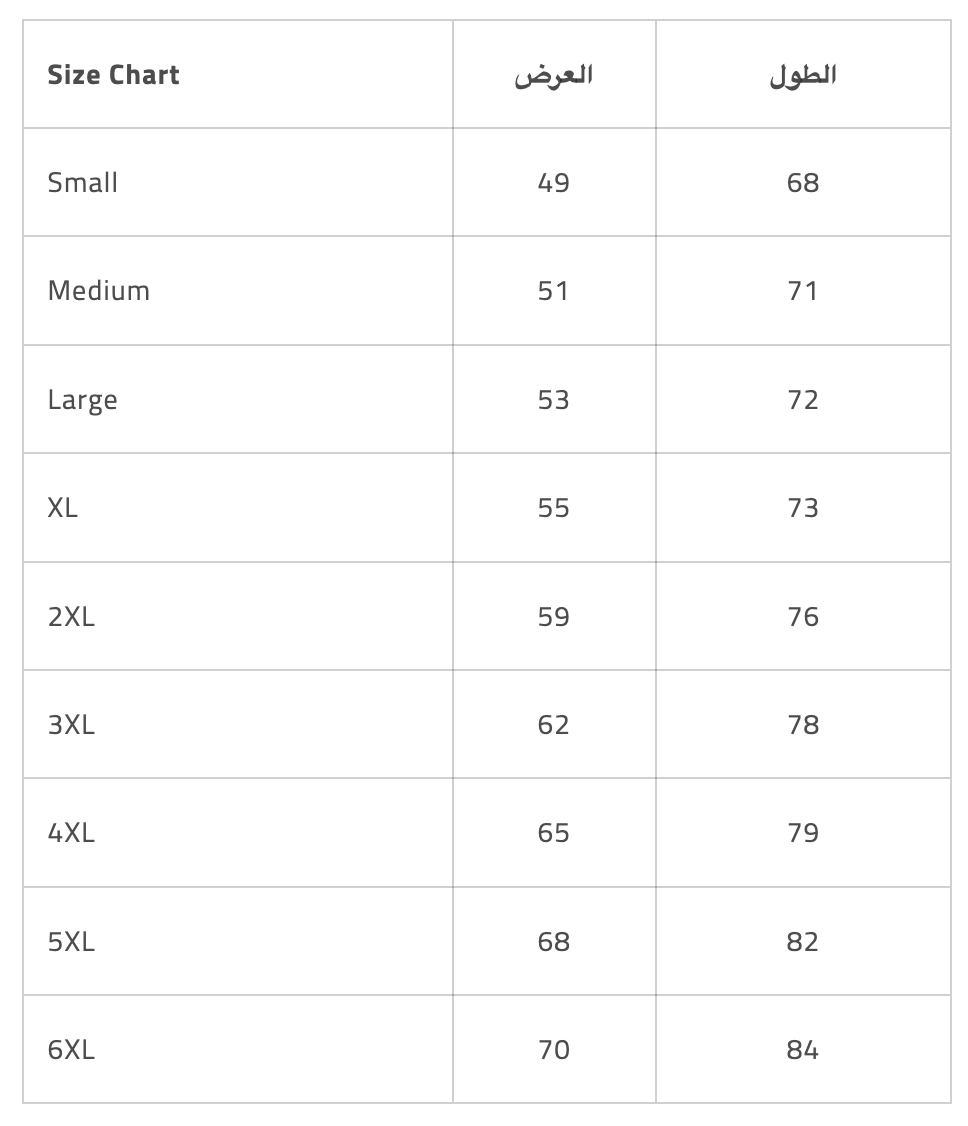Viewport: 968px width, 1126px height.
Task: Select width value 53 in Large row
Action: [x=553, y=400]
